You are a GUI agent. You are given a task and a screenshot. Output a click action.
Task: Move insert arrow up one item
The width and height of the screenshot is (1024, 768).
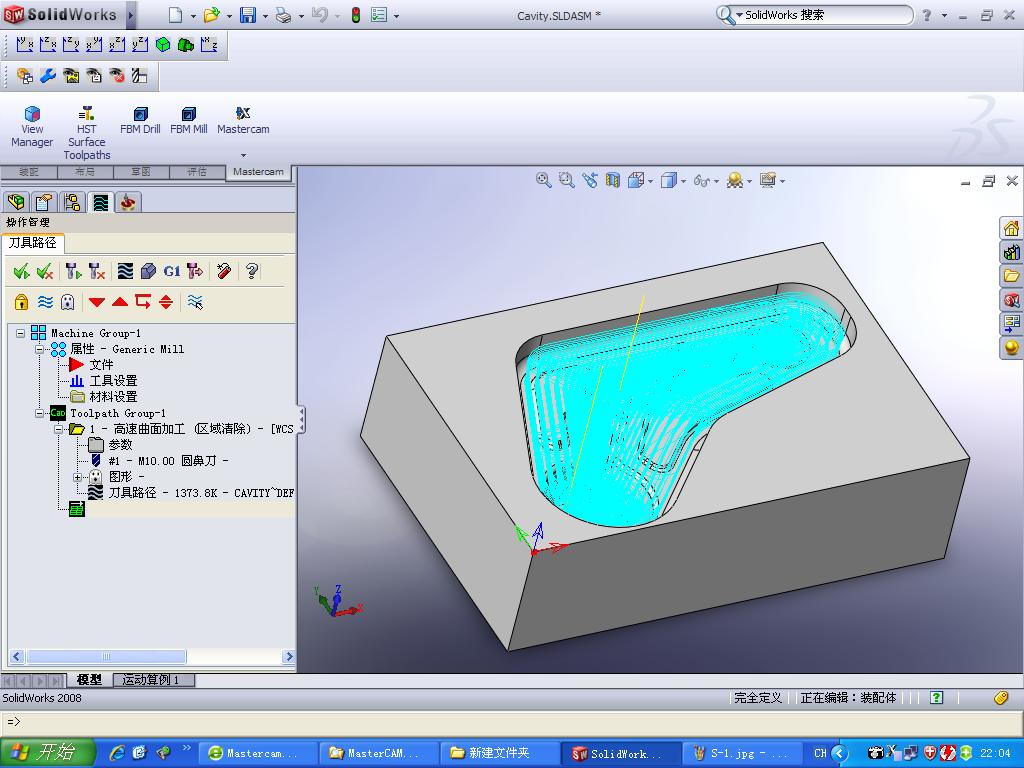tap(120, 302)
